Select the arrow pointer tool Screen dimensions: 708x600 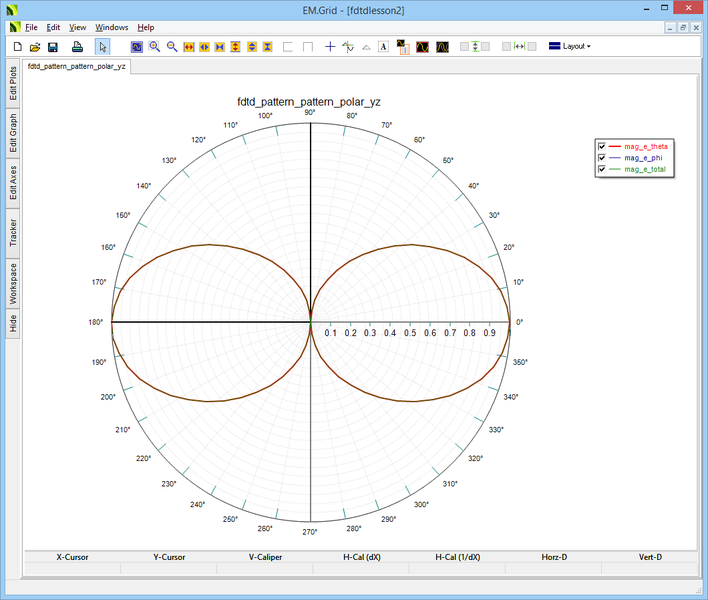pyautogui.click(x=102, y=47)
